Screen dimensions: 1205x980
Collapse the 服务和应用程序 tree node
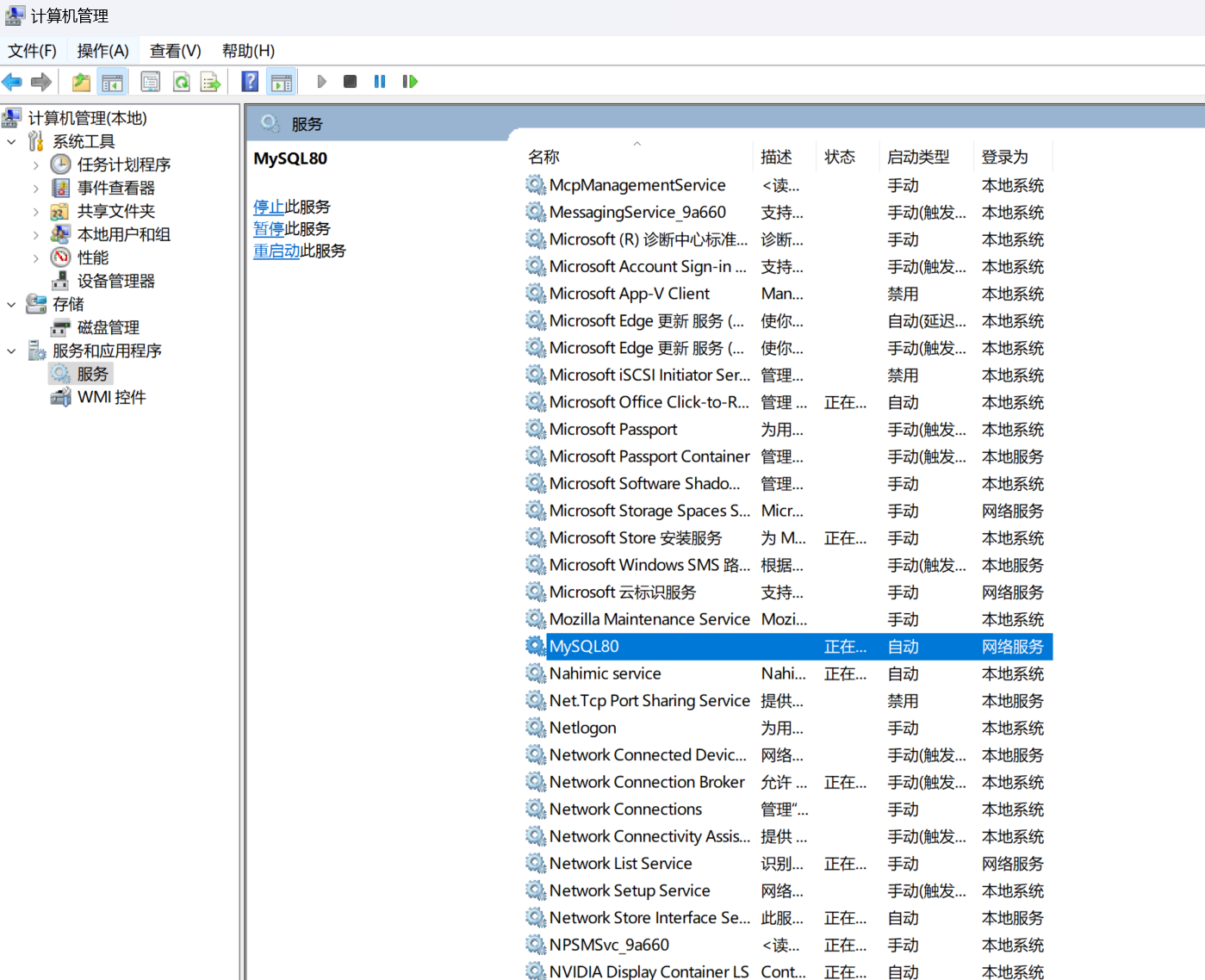(x=11, y=350)
